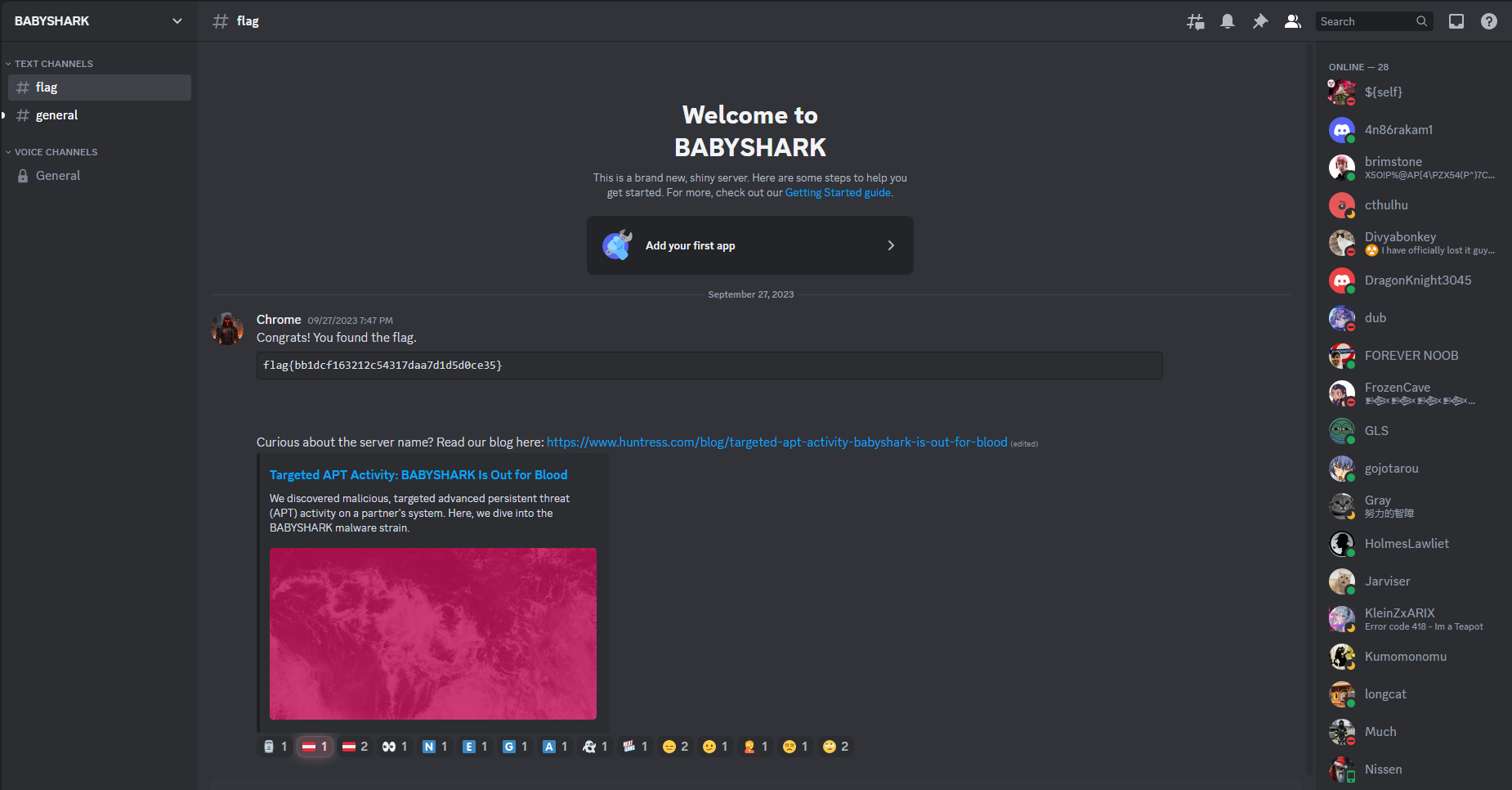Toggle the letter N reaction

435,747
